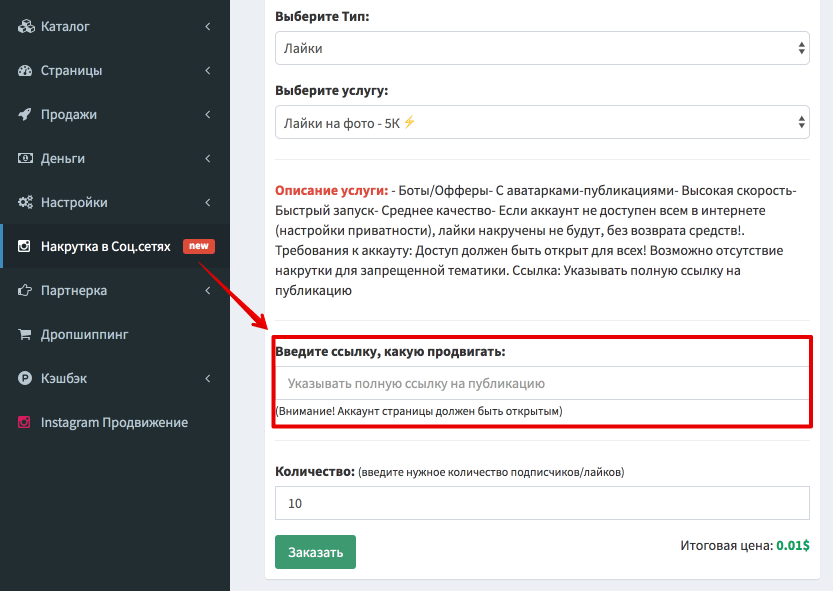This screenshot has height=591, width=833.
Task: Expand the Кэшбэк submenu arrow
Action: tap(207, 379)
